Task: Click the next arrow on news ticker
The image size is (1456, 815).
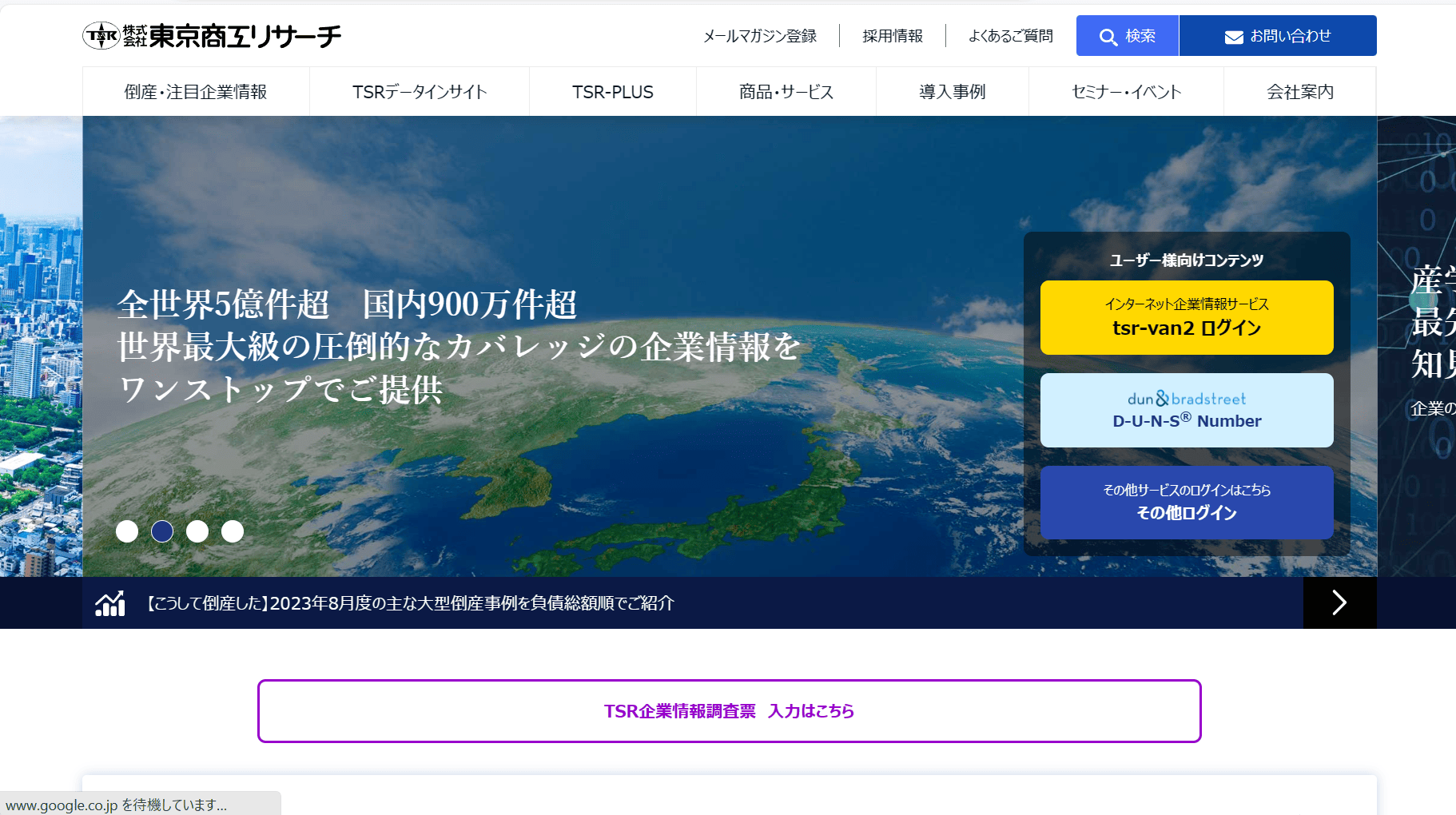Action: (x=1340, y=602)
